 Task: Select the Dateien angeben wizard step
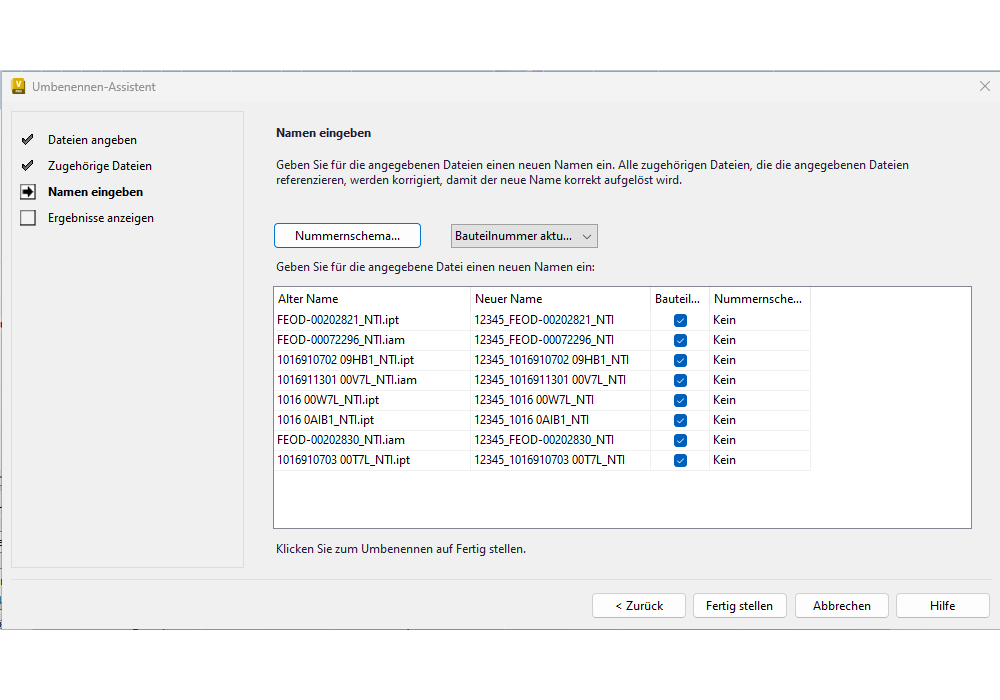click(x=92, y=140)
